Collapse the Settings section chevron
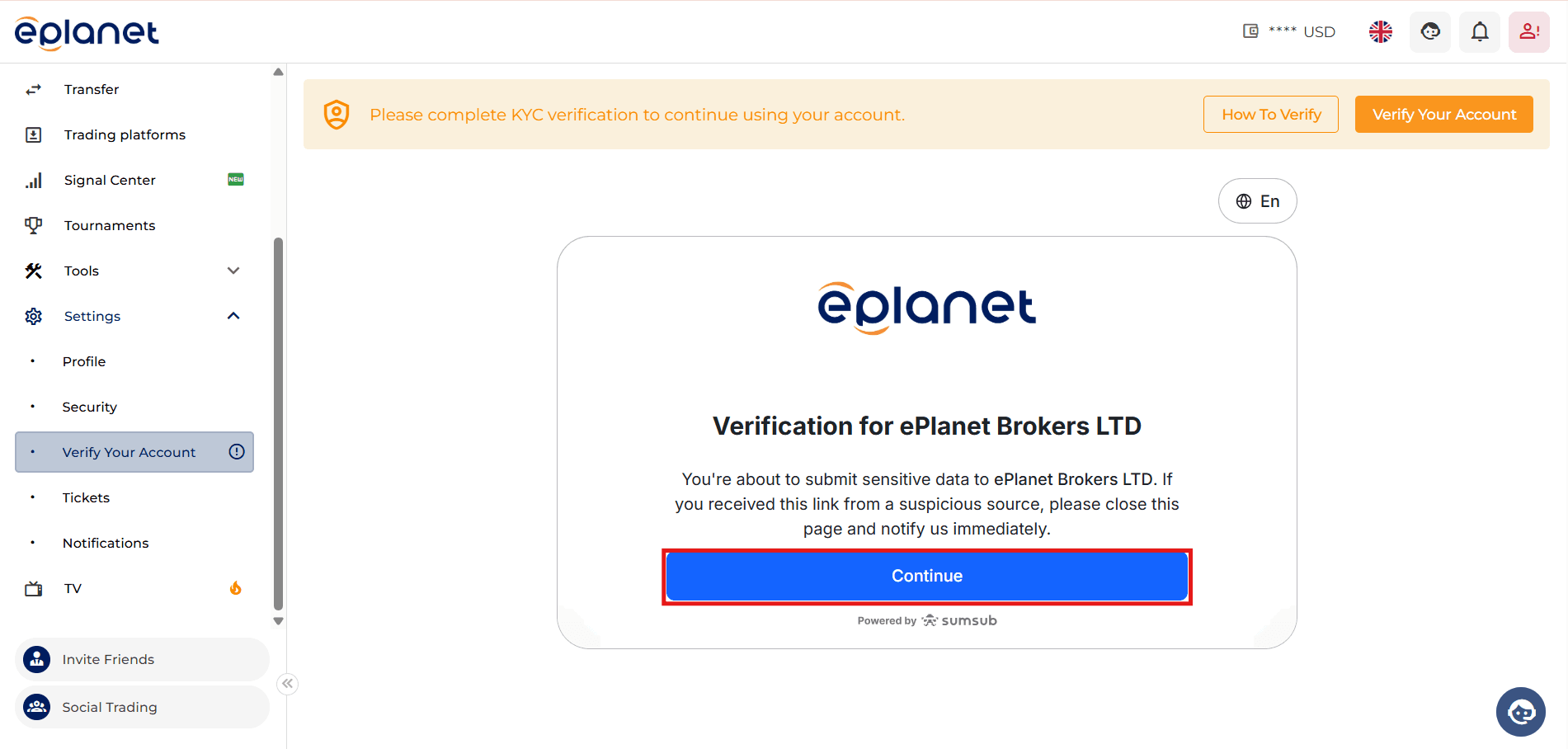The image size is (1568, 749). pyautogui.click(x=233, y=316)
